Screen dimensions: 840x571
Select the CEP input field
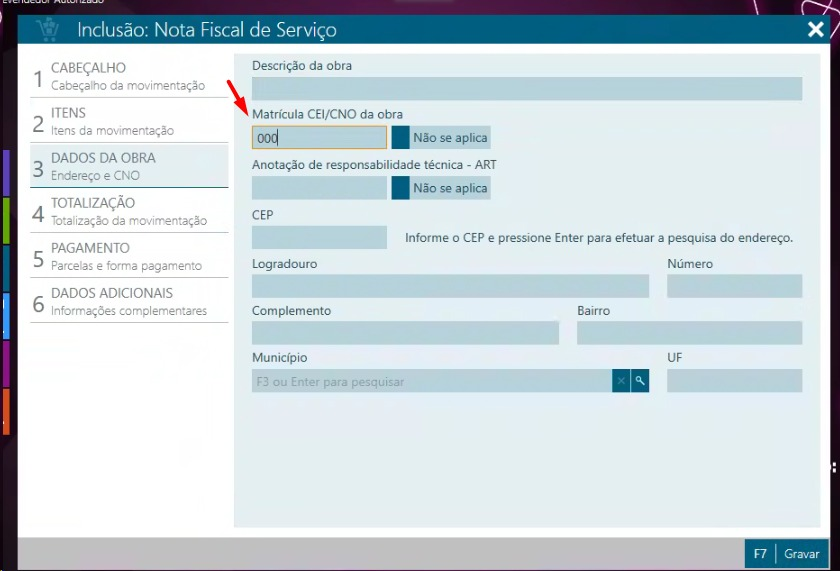point(319,237)
